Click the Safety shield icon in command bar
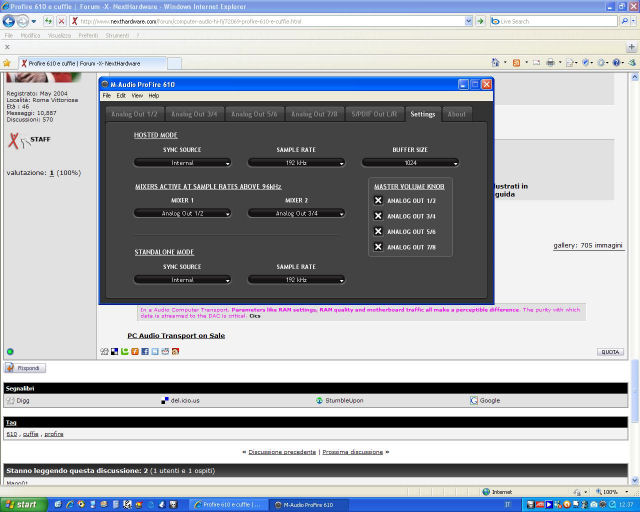Viewport: 640px width, 512px height. coord(586,62)
